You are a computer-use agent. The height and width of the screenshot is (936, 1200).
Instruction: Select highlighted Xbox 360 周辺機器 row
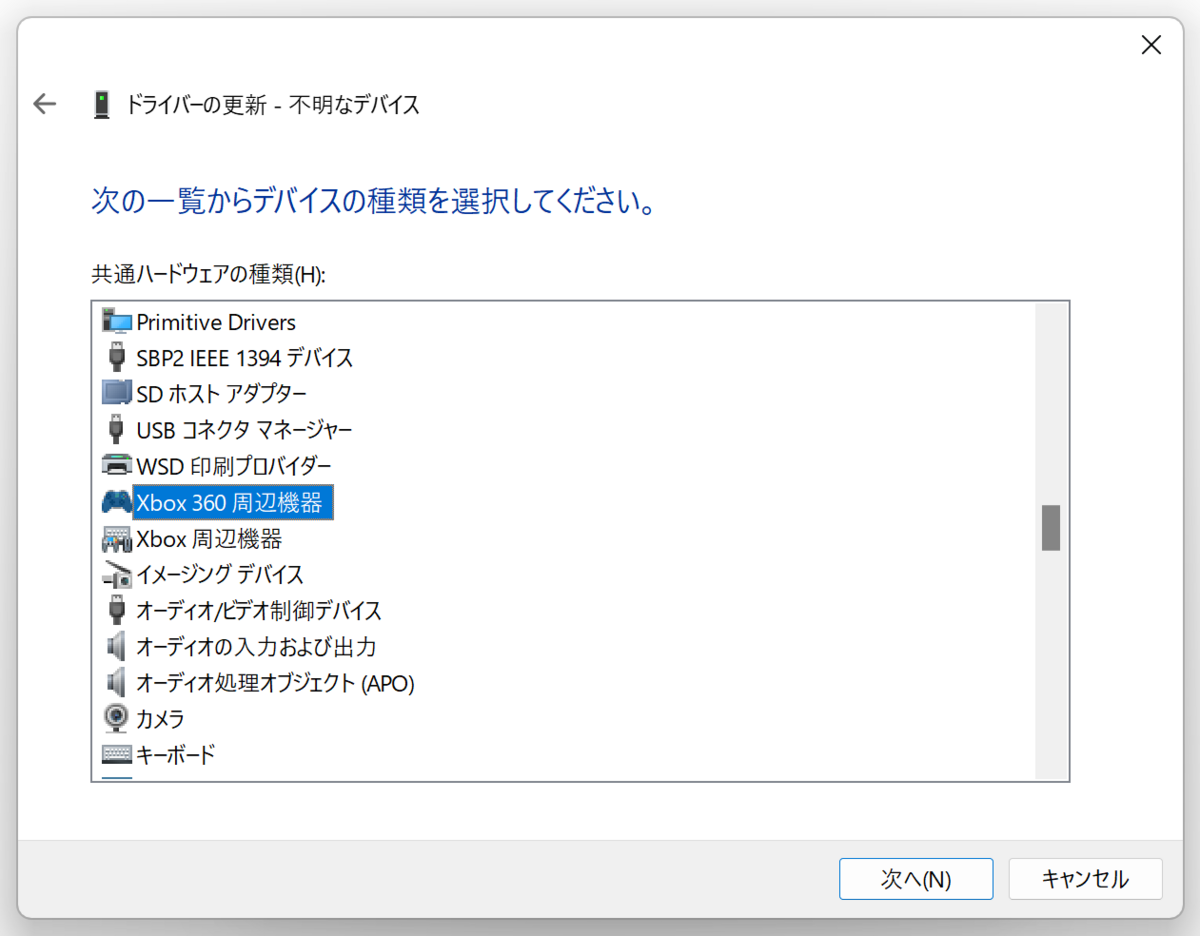point(233,502)
